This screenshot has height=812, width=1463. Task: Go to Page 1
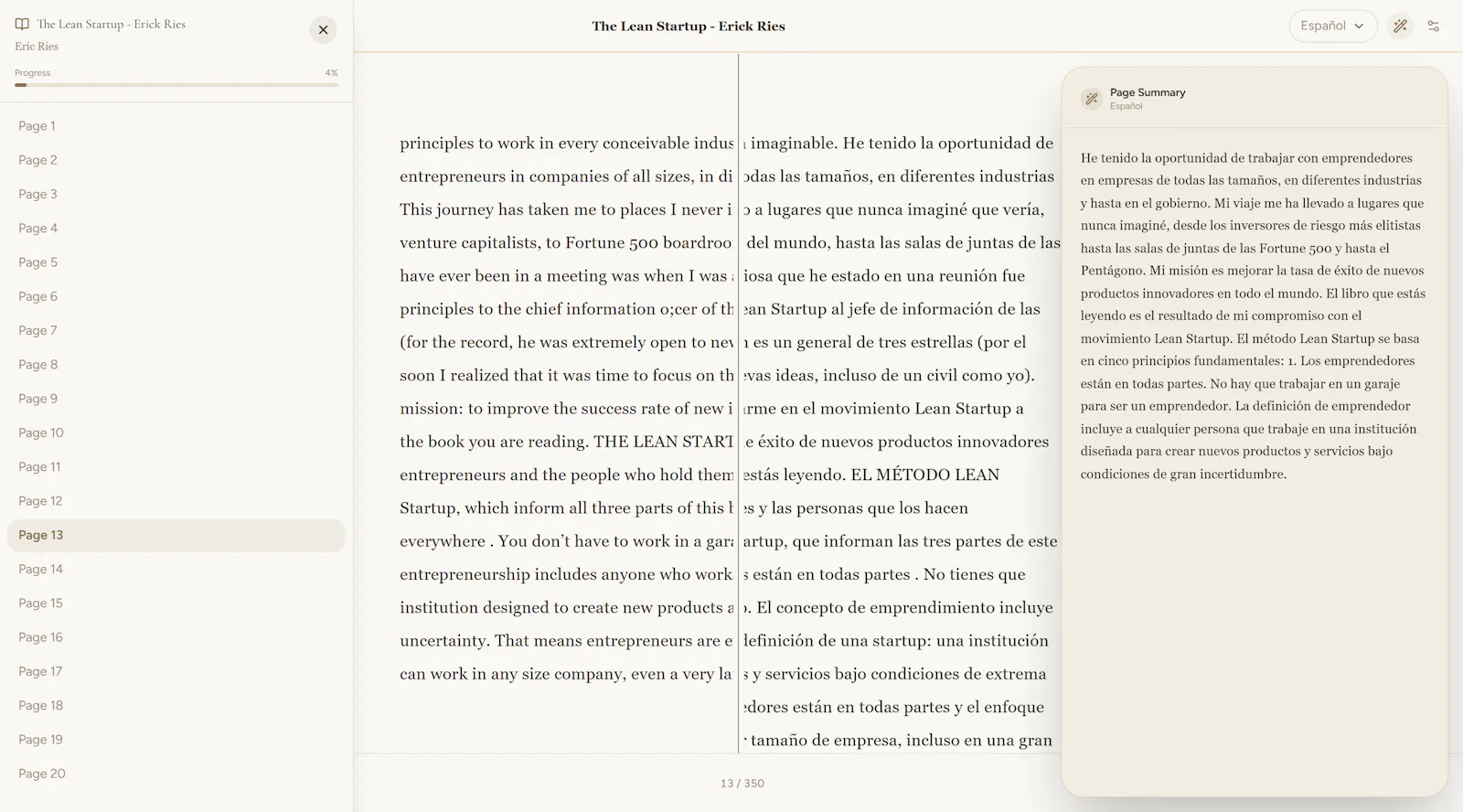176,126
